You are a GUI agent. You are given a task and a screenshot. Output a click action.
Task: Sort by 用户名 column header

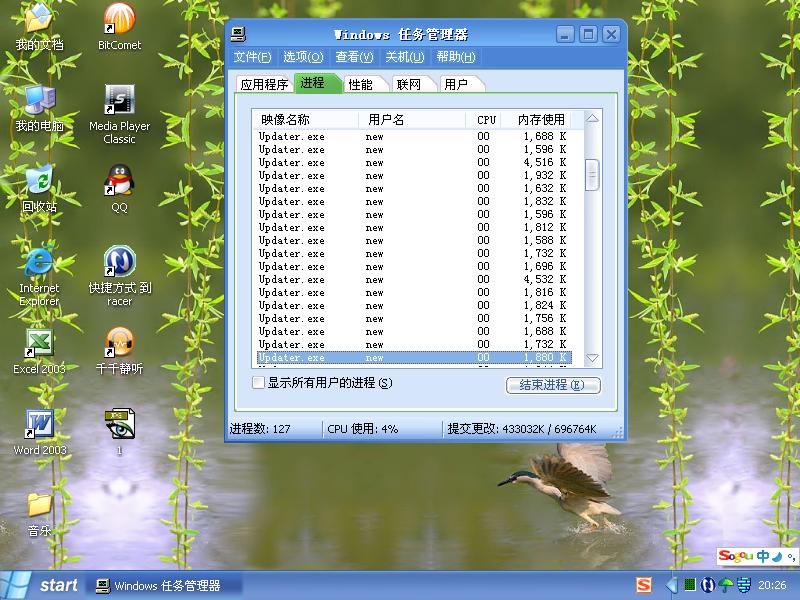[412, 120]
